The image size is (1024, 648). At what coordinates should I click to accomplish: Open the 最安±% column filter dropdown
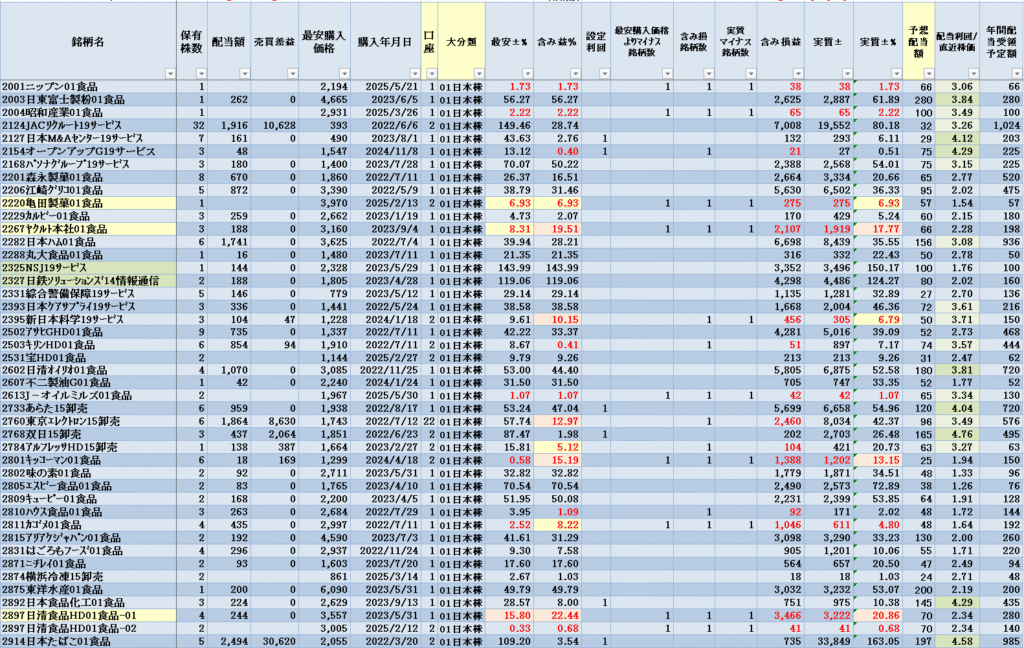[527, 74]
